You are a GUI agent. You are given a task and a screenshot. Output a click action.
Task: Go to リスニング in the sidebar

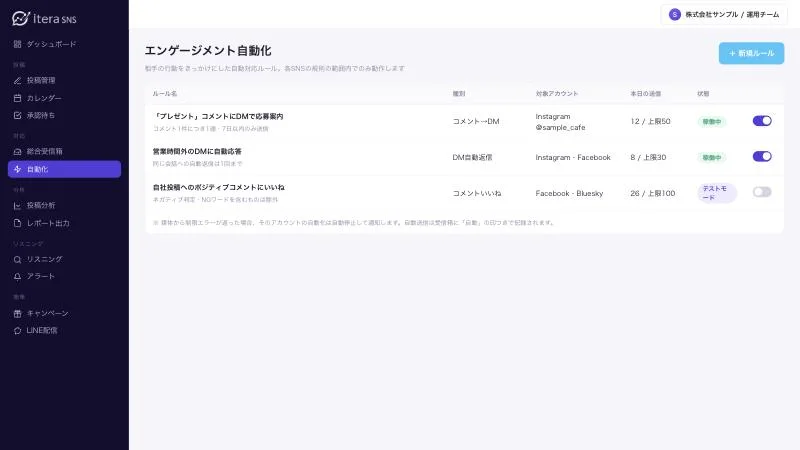pos(64,260)
